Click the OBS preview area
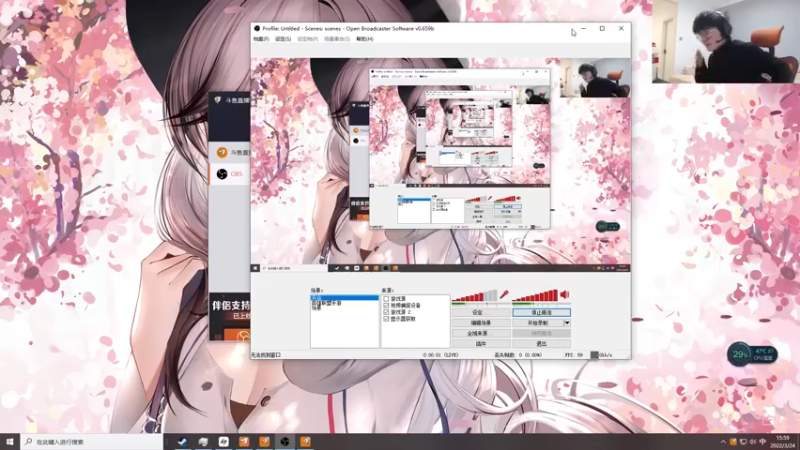 (x=441, y=165)
